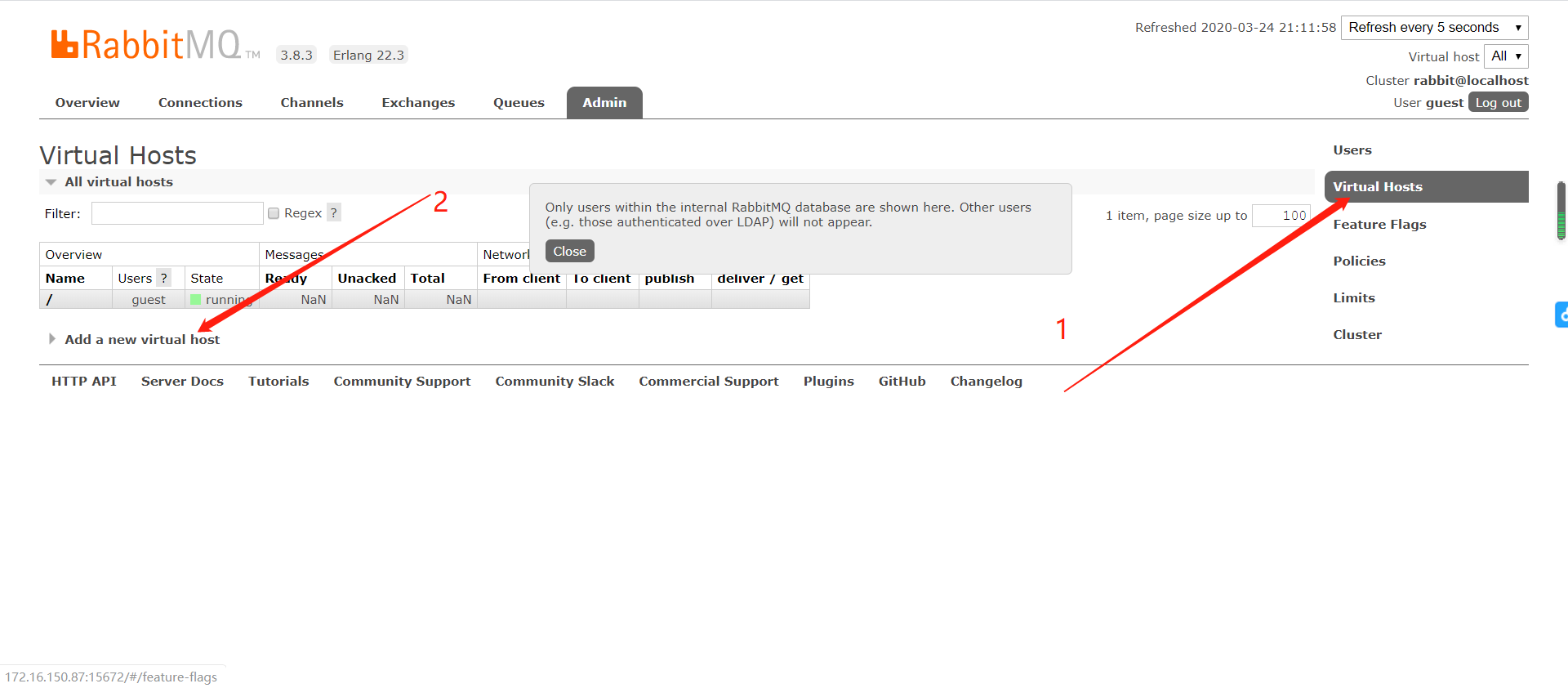This screenshot has width=1568, height=688.
Task: Click the page scrollbar thumb
Action: [1561, 211]
